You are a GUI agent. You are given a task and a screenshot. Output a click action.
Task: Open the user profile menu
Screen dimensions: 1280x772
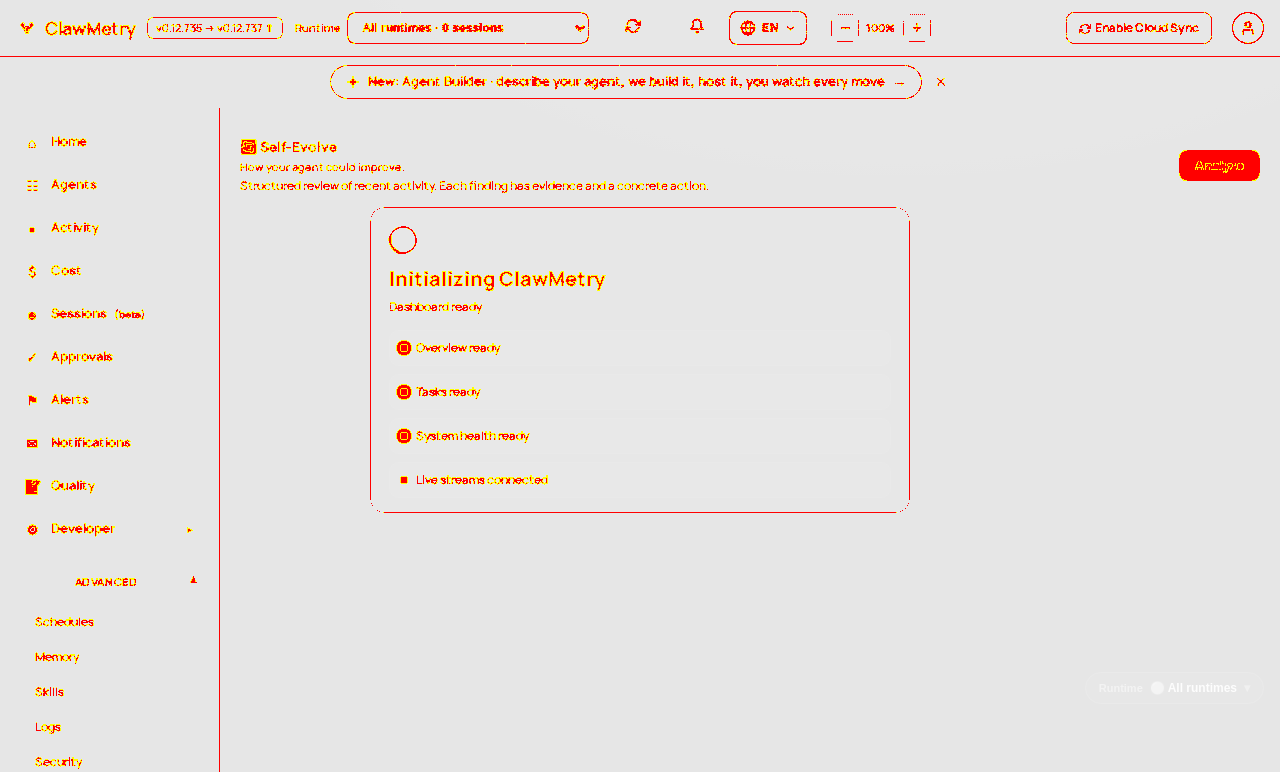point(1248,28)
